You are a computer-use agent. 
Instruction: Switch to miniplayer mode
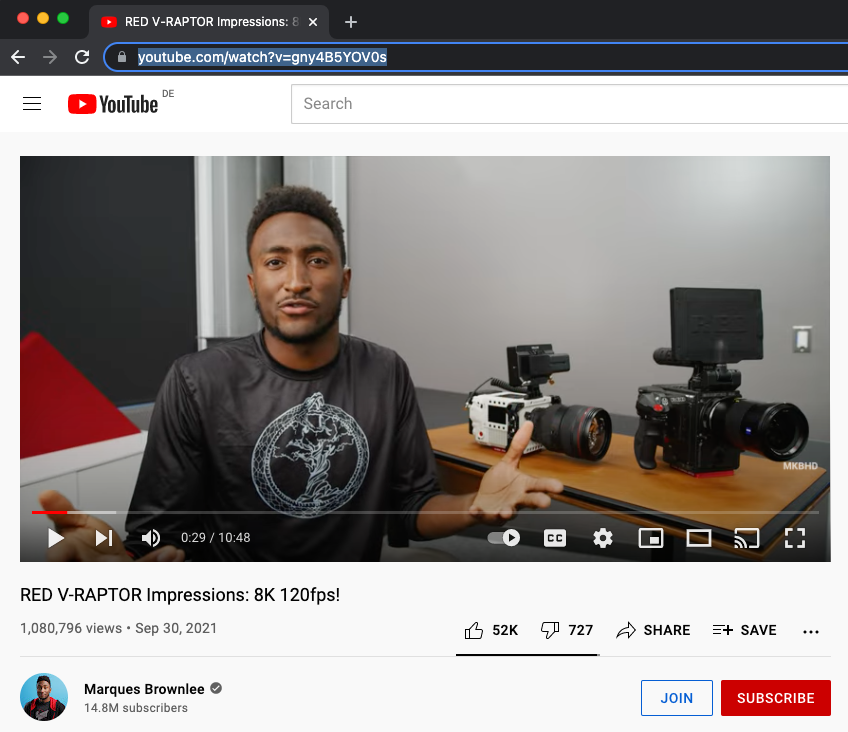click(x=651, y=538)
